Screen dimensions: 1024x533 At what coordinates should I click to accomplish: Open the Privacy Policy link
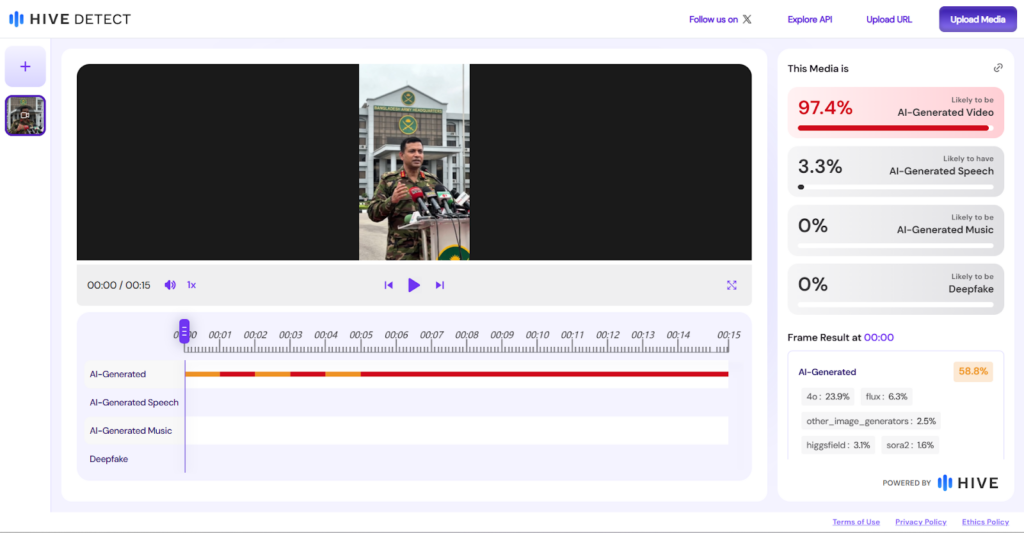pos(920,522)
